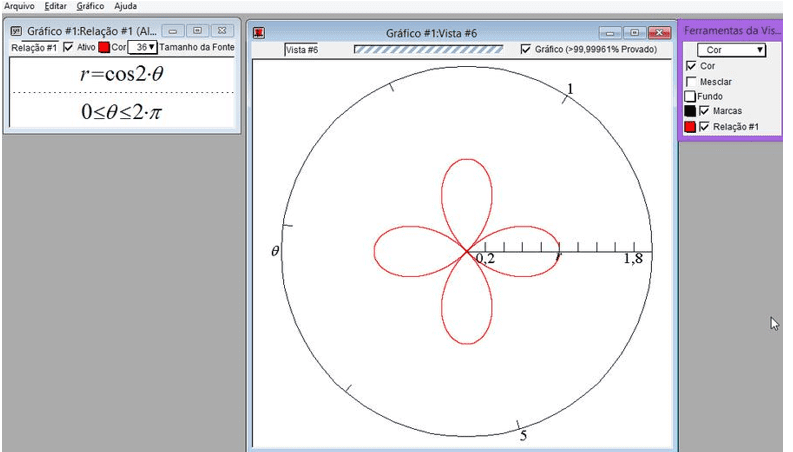The width and height of the screenshot is (793, 452).
Task: Close the Gráfico #1:Vista #6 window
Action: pos(659,33)
